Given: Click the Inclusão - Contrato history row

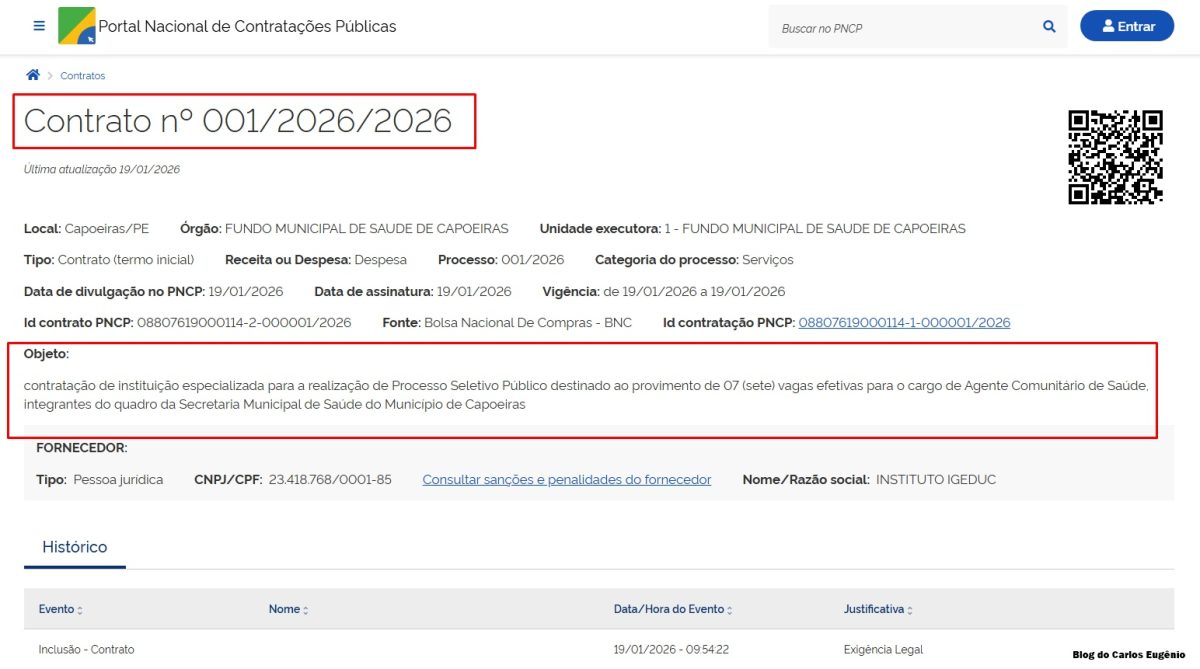Looking at the screenshot, I should (86, 649).
